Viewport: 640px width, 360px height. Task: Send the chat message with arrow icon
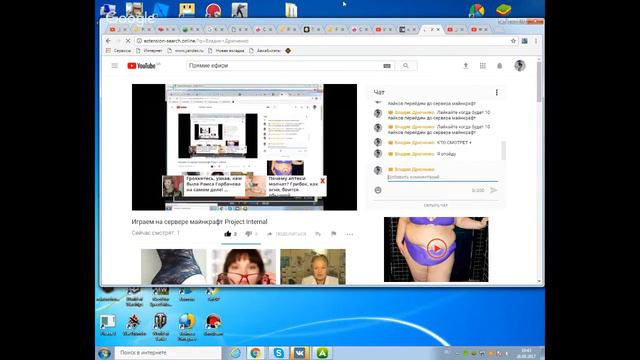click(x=493, y=190)
